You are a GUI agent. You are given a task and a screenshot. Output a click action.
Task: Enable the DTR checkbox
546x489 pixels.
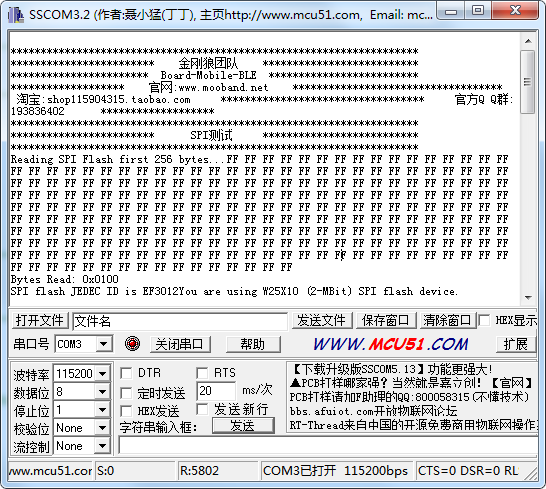click(x=126, y=373)
